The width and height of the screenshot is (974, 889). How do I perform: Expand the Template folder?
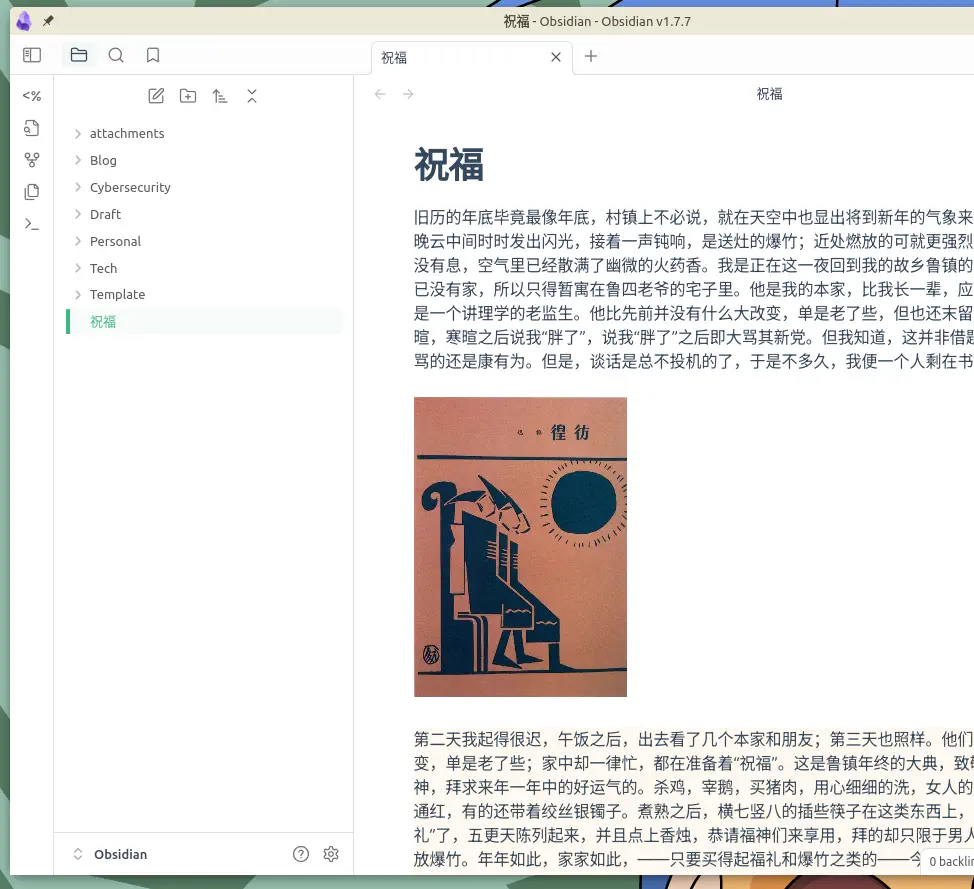point(204,294)
